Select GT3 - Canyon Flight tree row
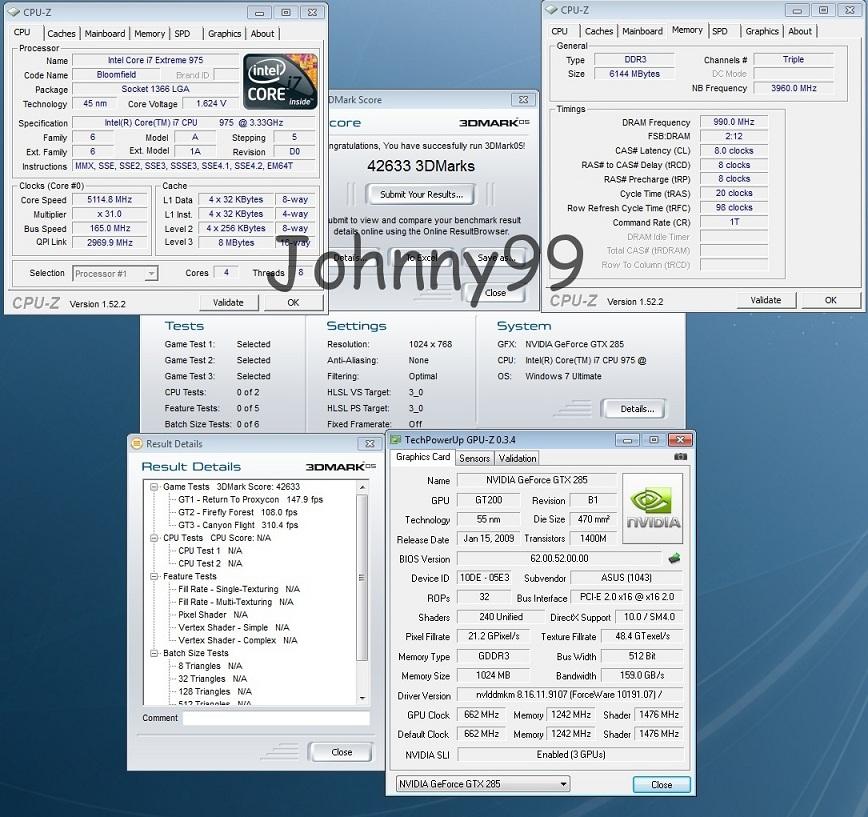 [x=238, y=525]
